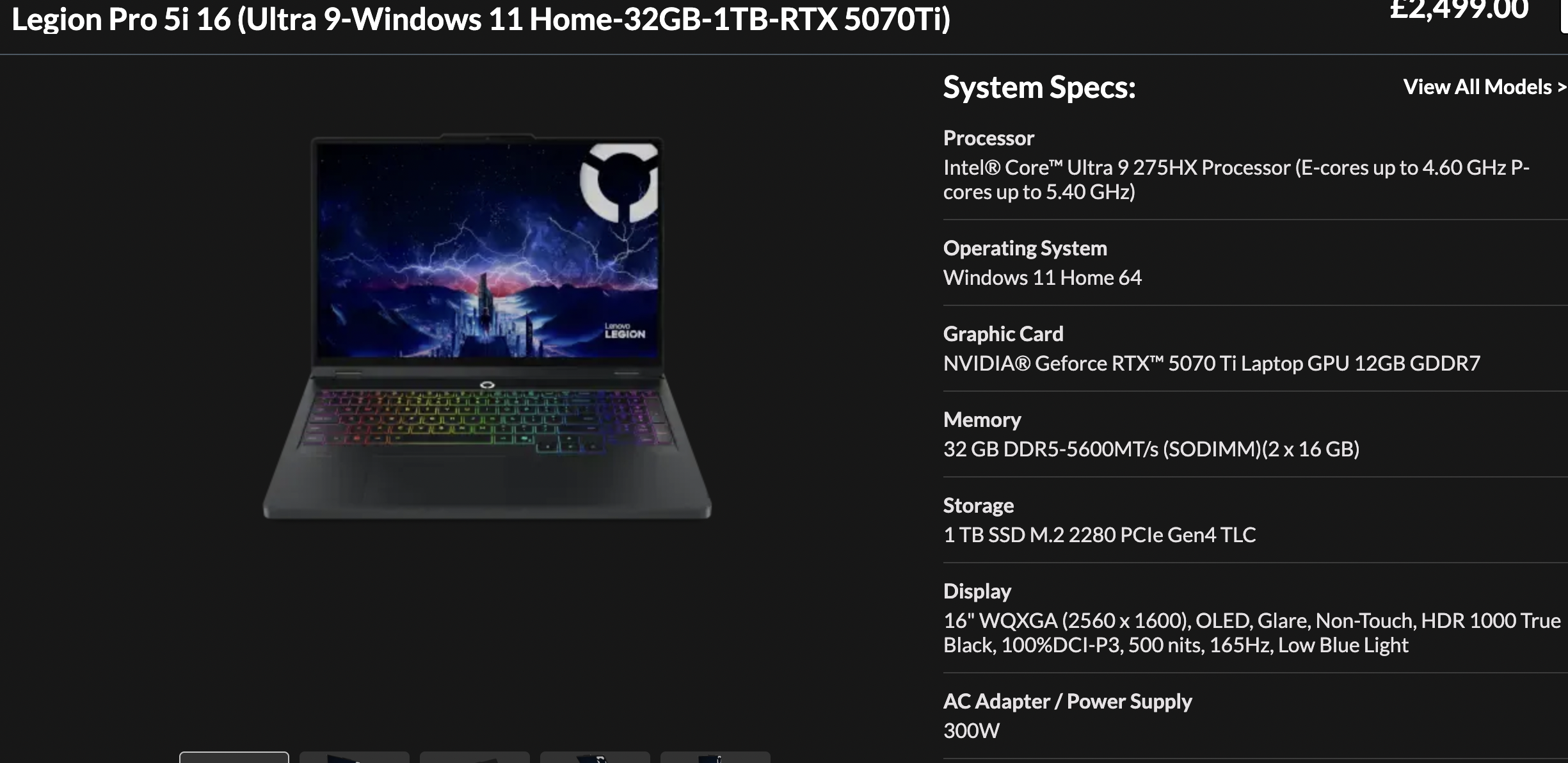Click the Windows 11 Home 64 text
Image resolution: width=1568 pixels, height=763 pixels.
click(1043, 278)
